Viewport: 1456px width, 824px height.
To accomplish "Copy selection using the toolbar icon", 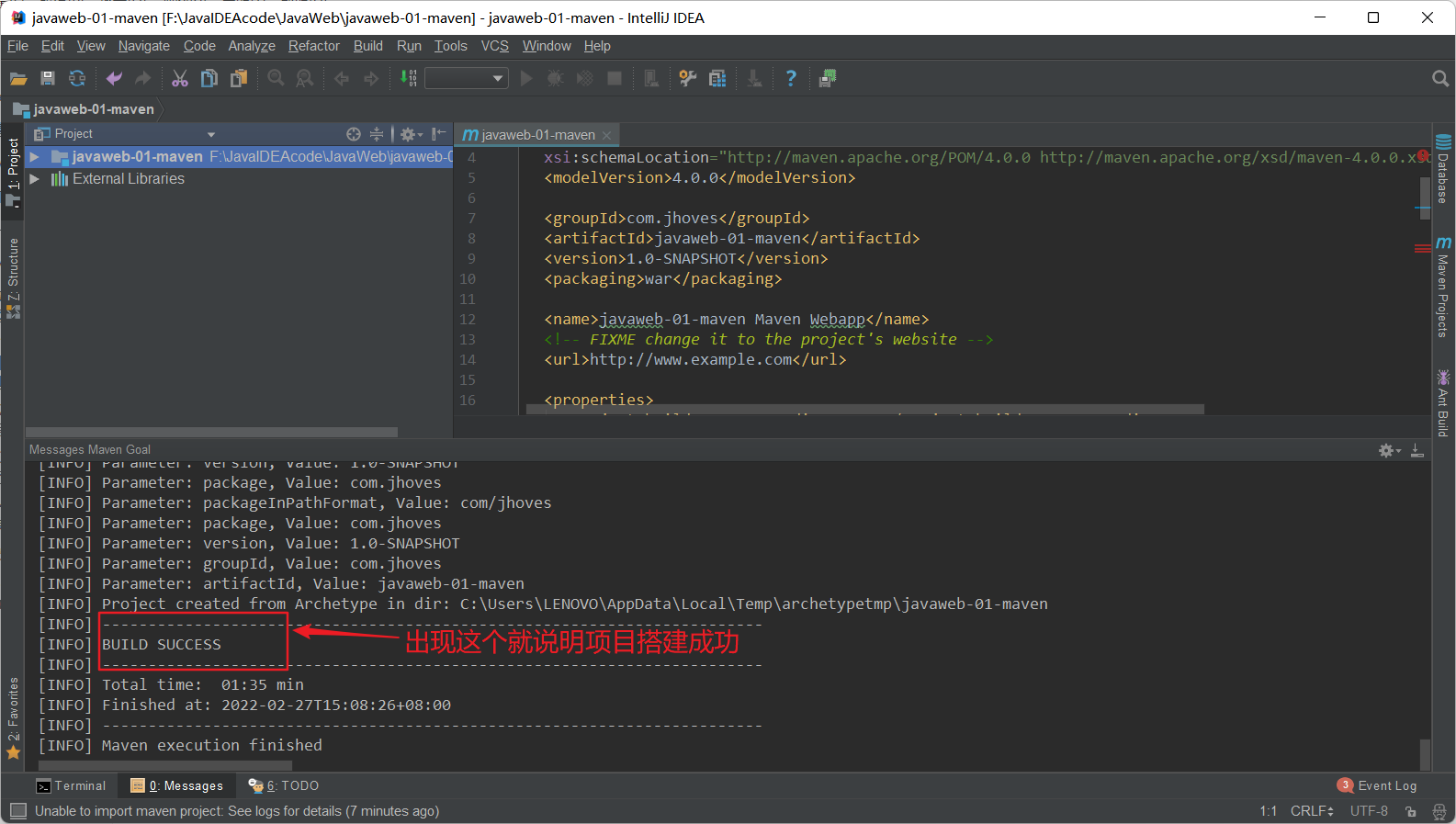I will pyautogui.click(x=209, y=79).
